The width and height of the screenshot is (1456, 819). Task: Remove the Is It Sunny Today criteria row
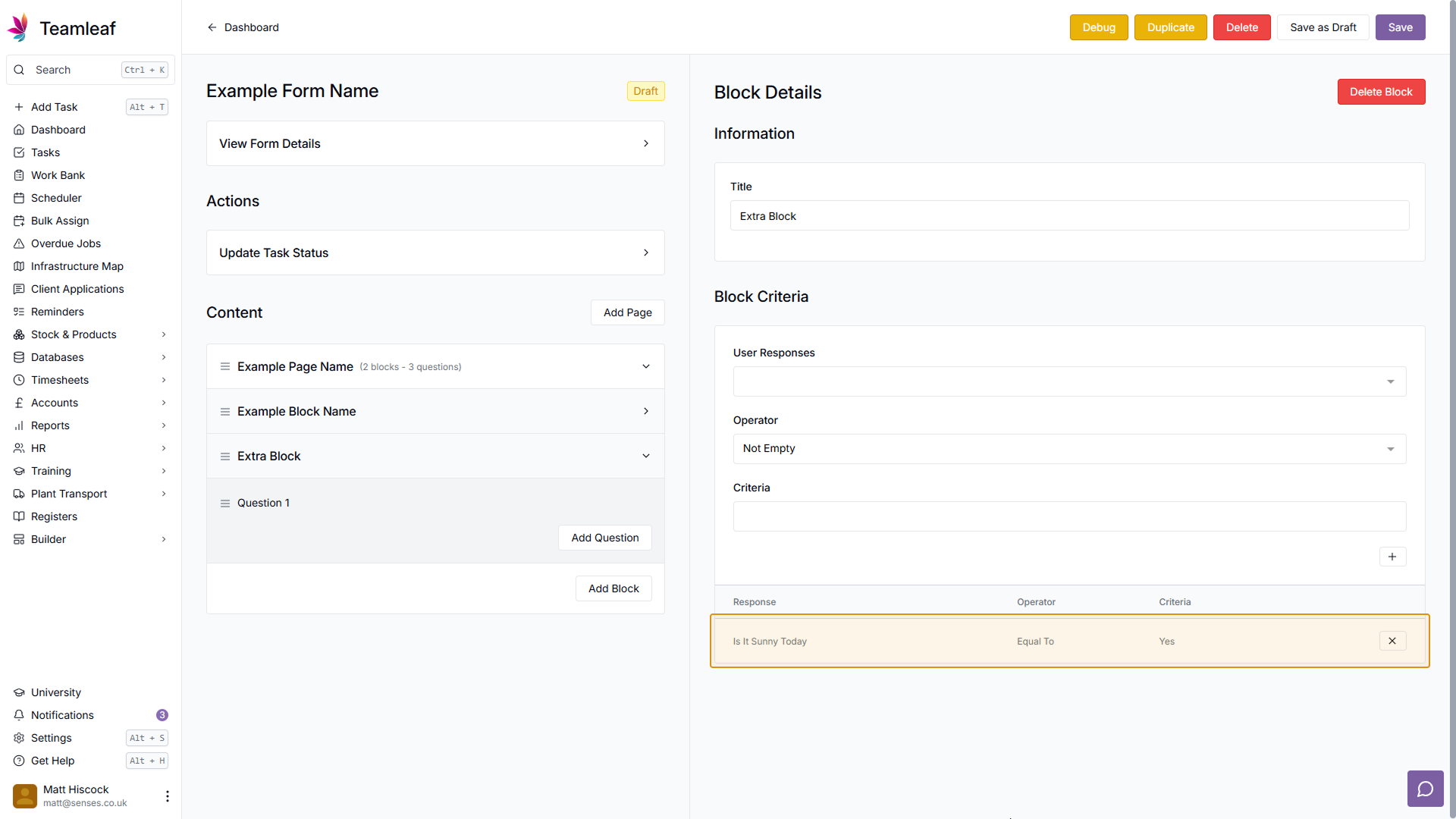pos(1392,641)
